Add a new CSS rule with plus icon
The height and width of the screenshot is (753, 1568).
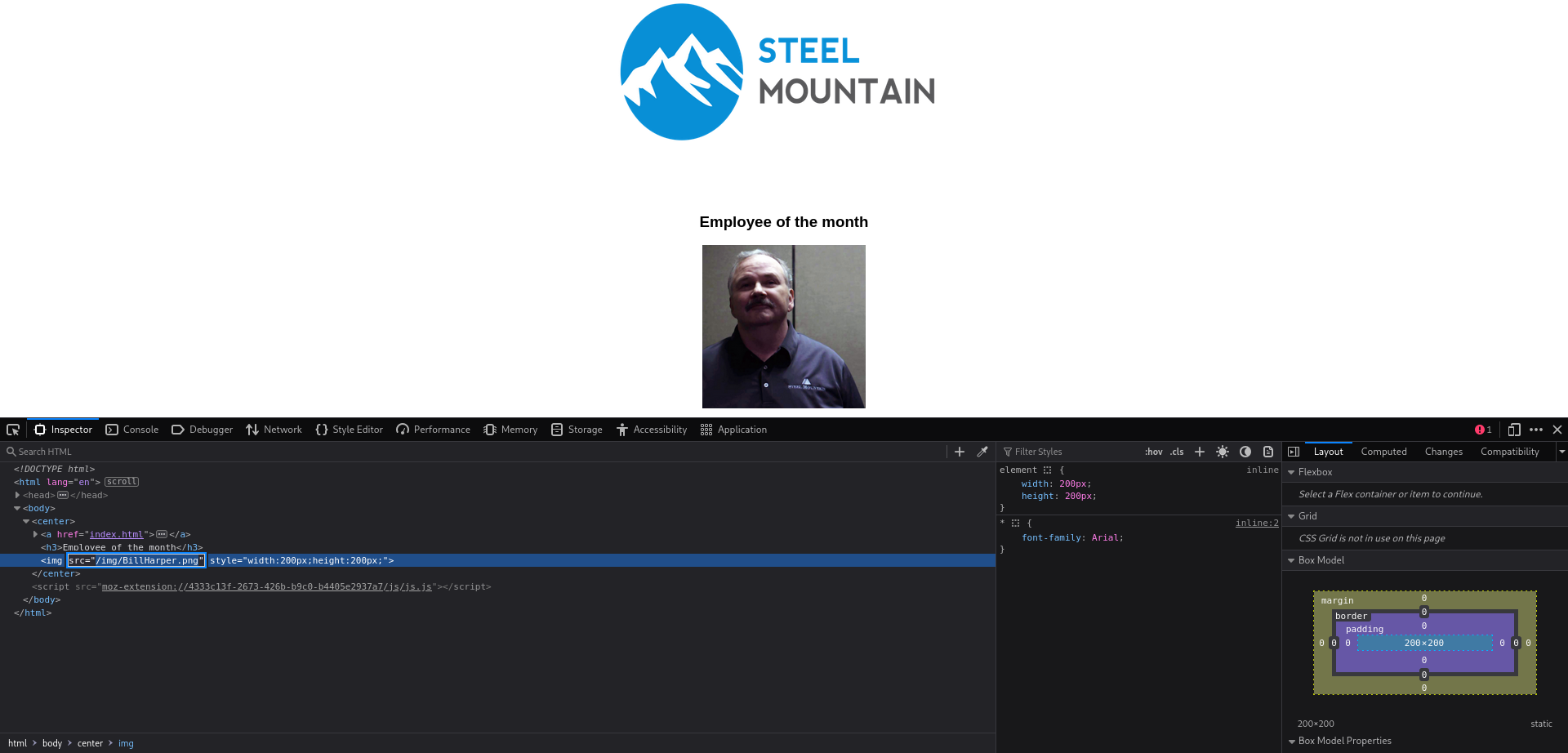1199,451
